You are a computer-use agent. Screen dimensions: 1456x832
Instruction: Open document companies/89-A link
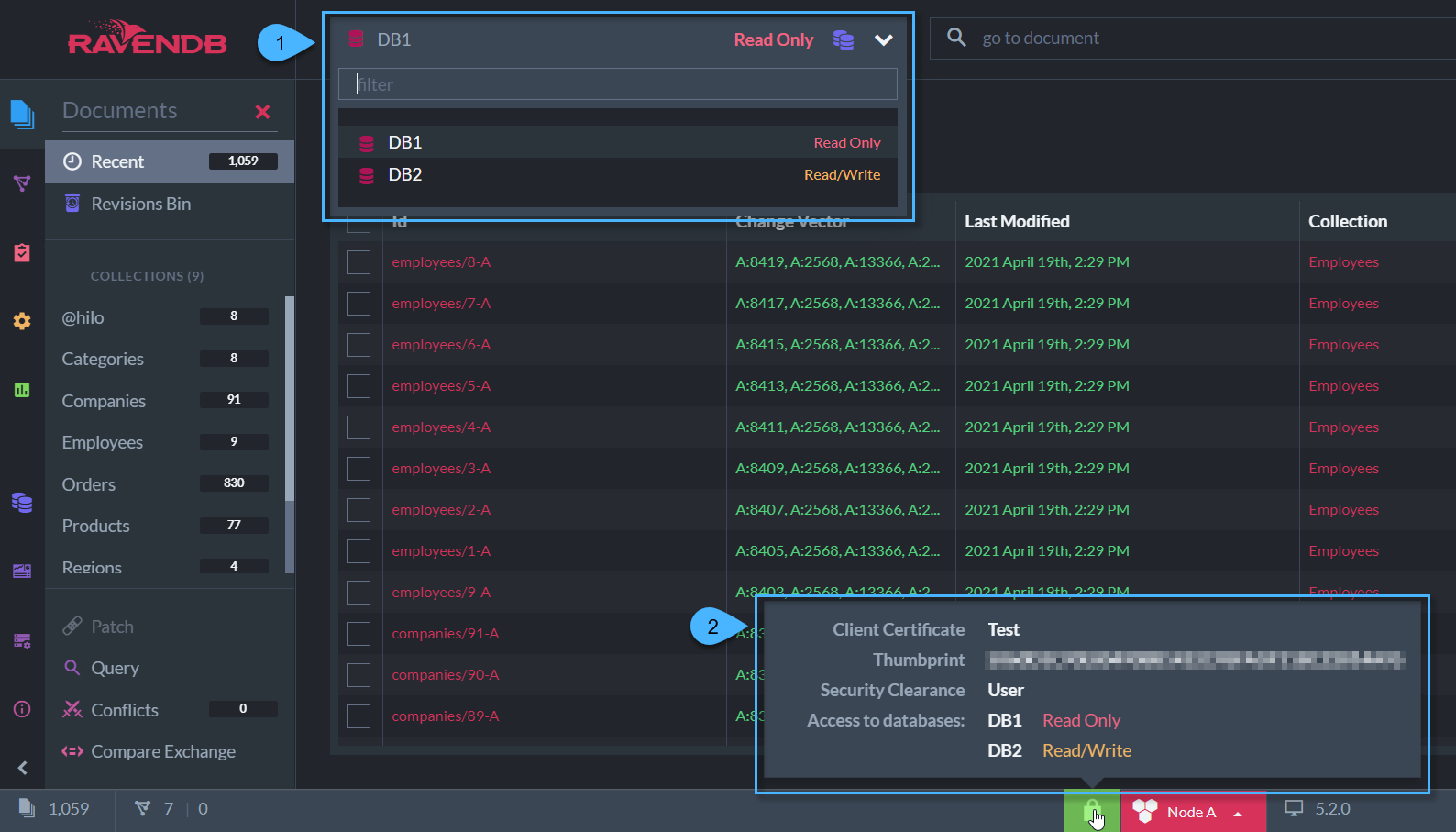(x=446, y=716)
